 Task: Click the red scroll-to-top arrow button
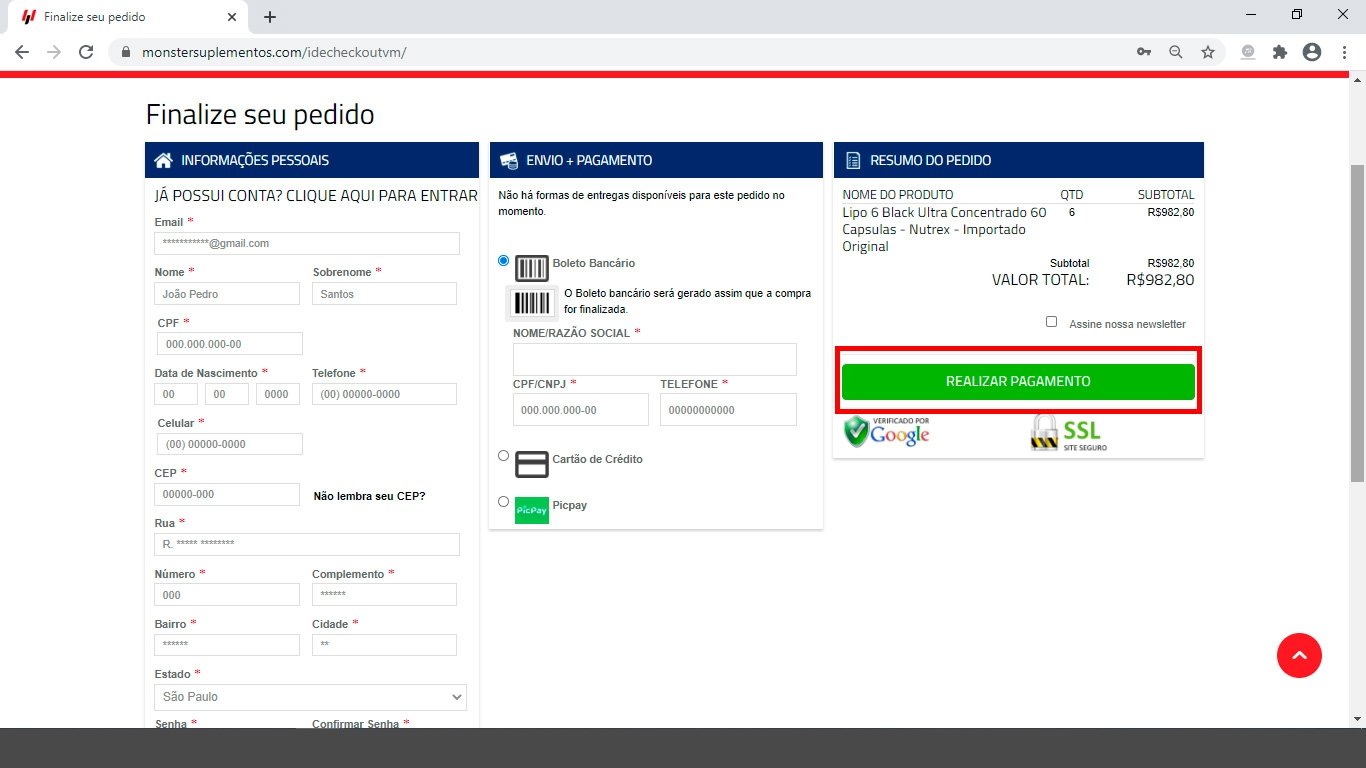1299,655
